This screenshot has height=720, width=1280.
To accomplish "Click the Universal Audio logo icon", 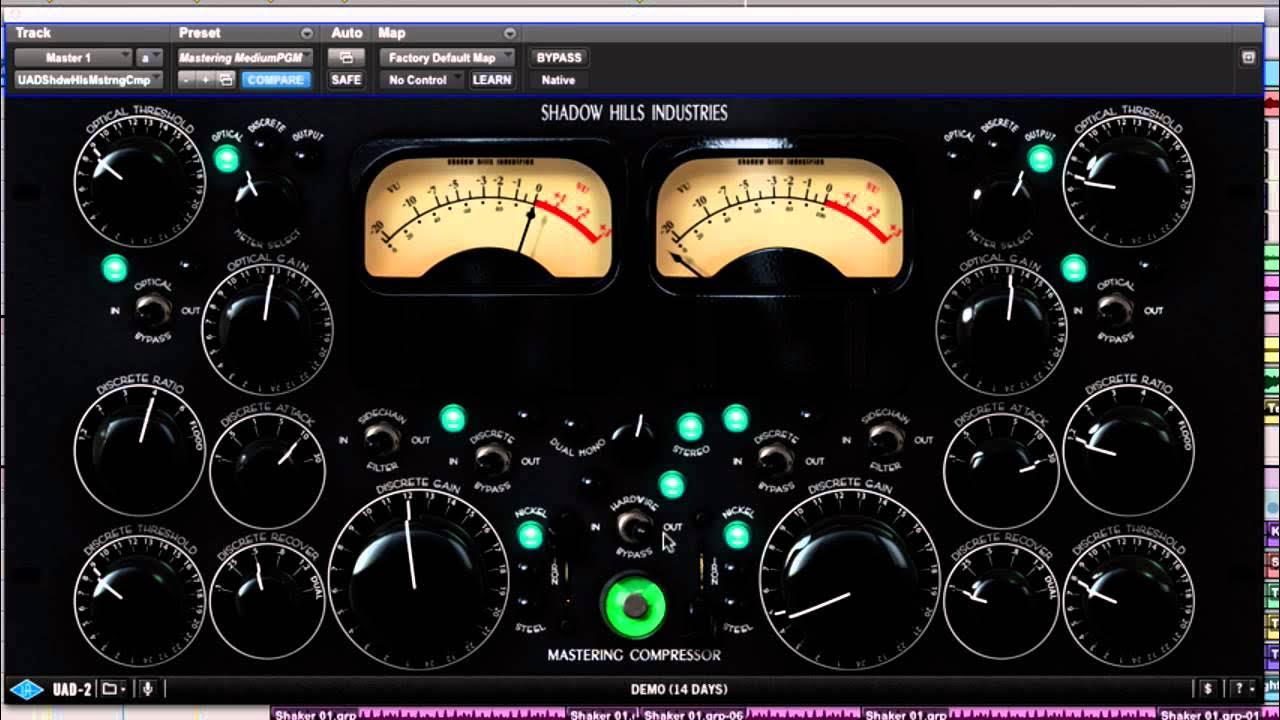I will point(26,689).
